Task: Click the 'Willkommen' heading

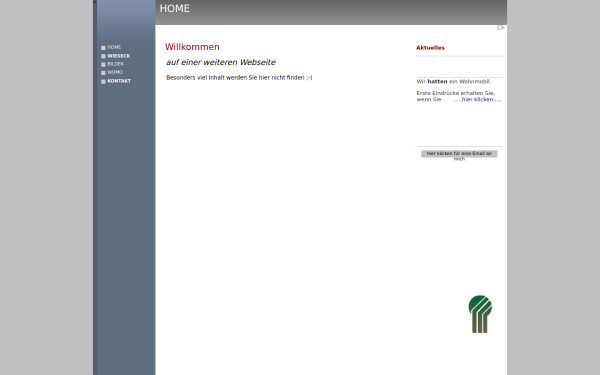Action: pyautogui.click(x=192, y=47)
